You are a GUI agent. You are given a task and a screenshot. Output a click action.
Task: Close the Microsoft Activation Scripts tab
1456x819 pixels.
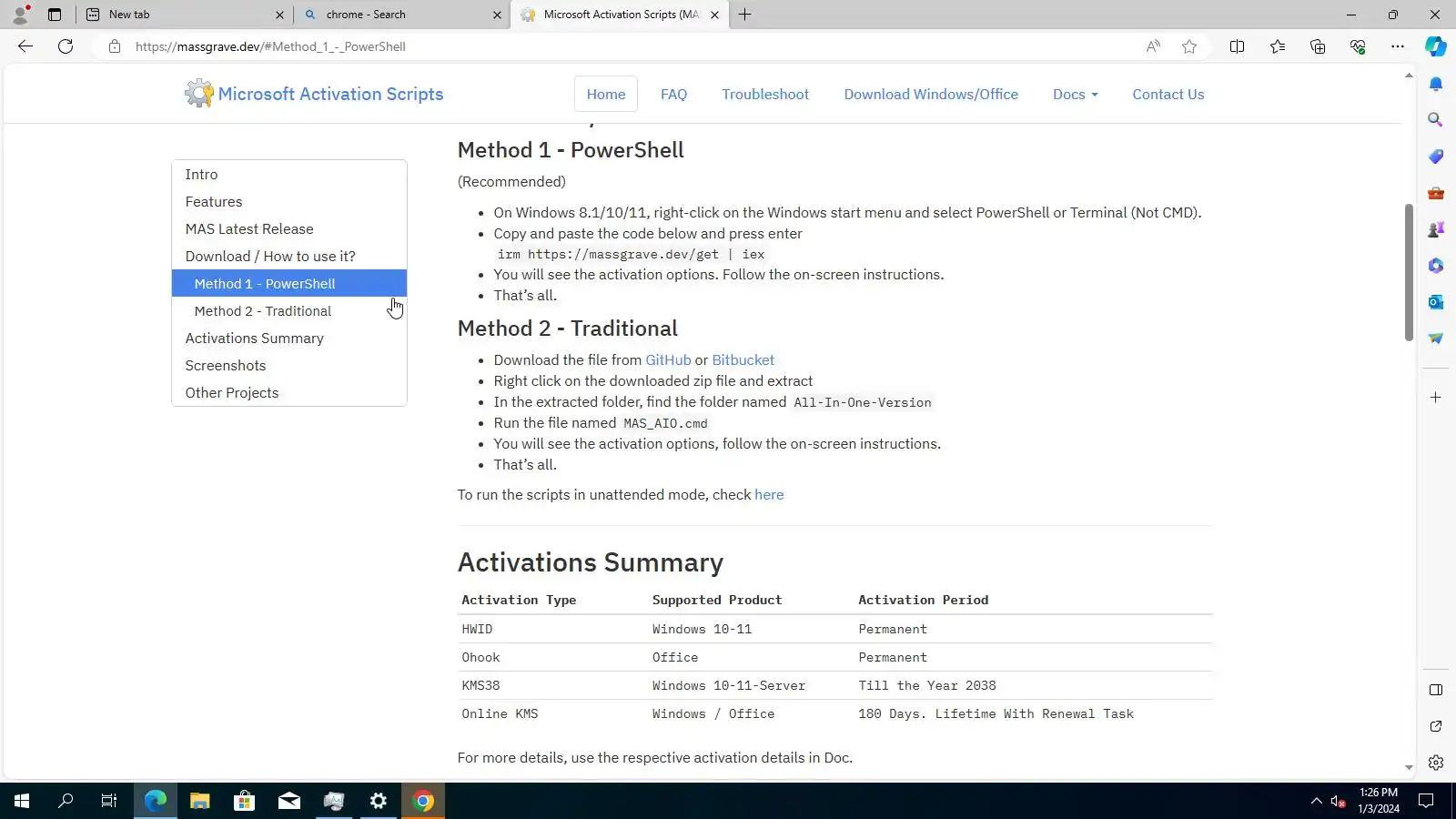tap(714, 15)
